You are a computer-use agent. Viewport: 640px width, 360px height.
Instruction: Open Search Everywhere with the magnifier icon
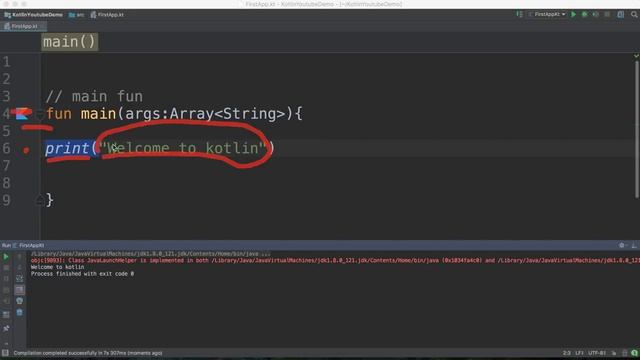coord(634,15)
